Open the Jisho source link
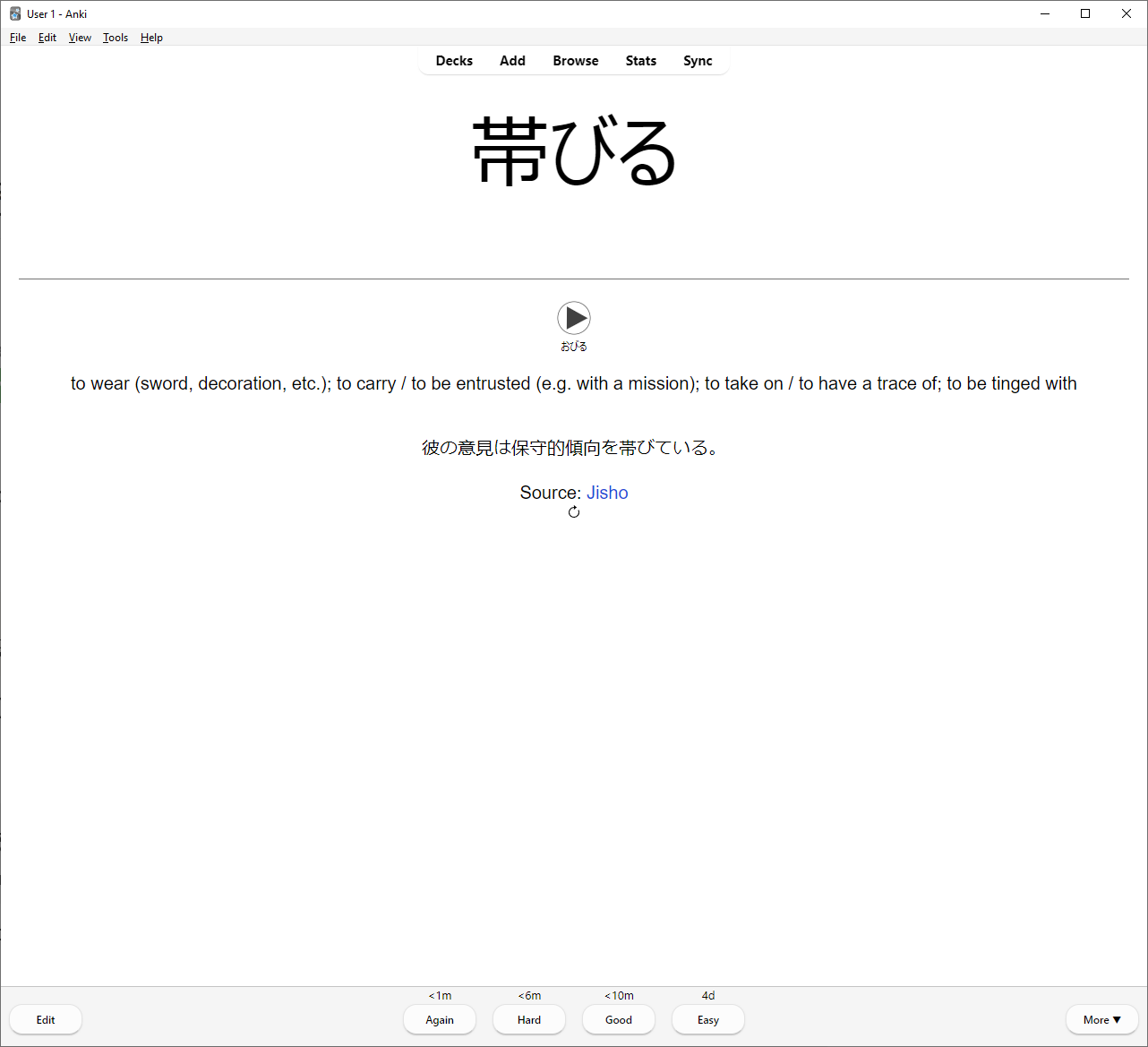Screen dimensions: 1148x1047 [x=607, y=493]
